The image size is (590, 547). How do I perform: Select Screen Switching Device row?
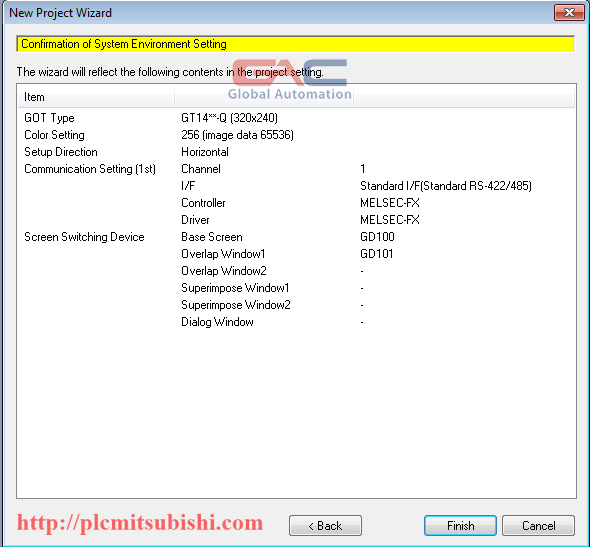click(296, 237)
